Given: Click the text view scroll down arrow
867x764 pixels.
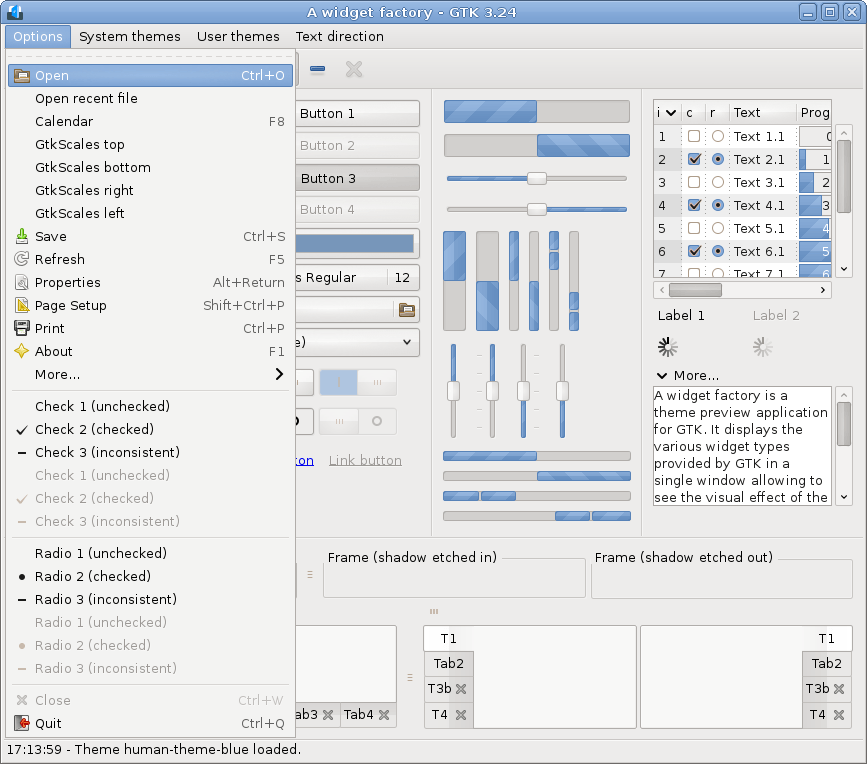Looking at the screenshot, I should [844, 497].
